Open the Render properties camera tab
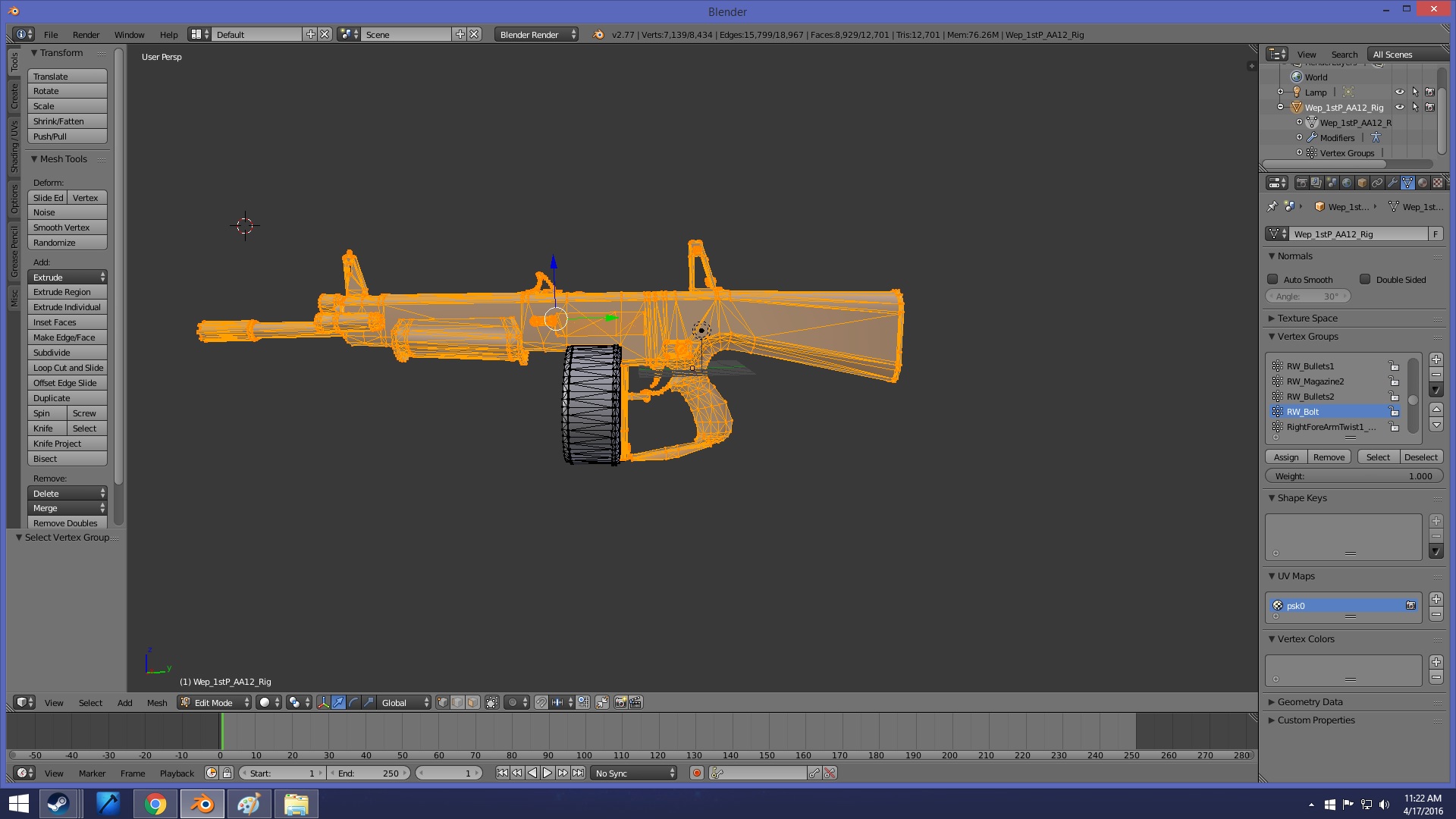Image resolution: width=1456 pixels, height=819 pixels. pos(1301,183)
